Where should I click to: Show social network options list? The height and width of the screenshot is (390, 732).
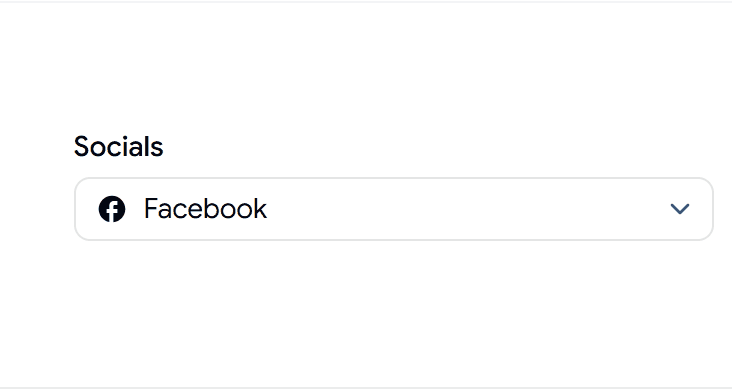click(394, 209)
